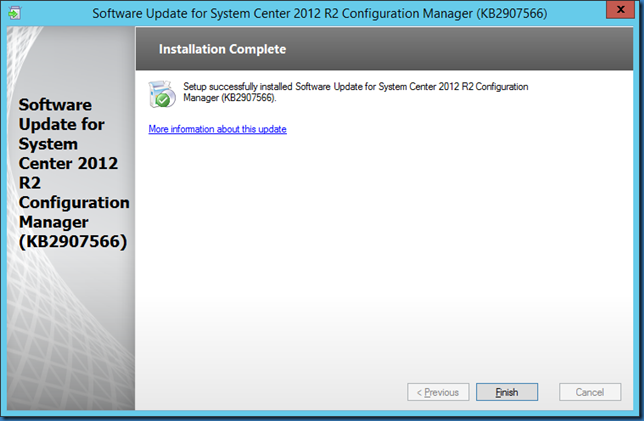This screenshot has width=644, height=421.
Task: Click the bold 'Configuration' word in the left panel
Action: pyautogui.click(x=74, y=202)
